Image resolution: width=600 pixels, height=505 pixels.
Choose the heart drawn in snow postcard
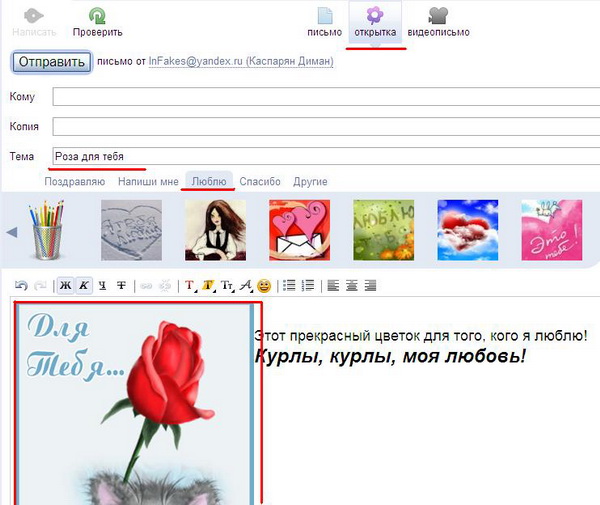click(x=131, y=230)
